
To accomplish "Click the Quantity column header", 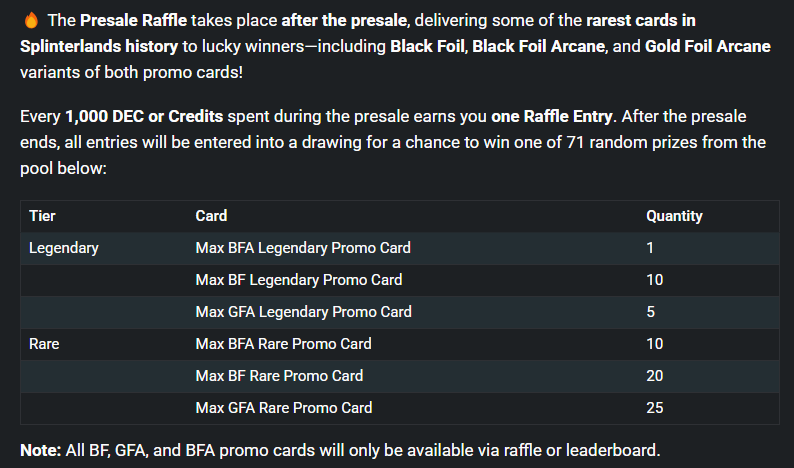I will point(674,216).
